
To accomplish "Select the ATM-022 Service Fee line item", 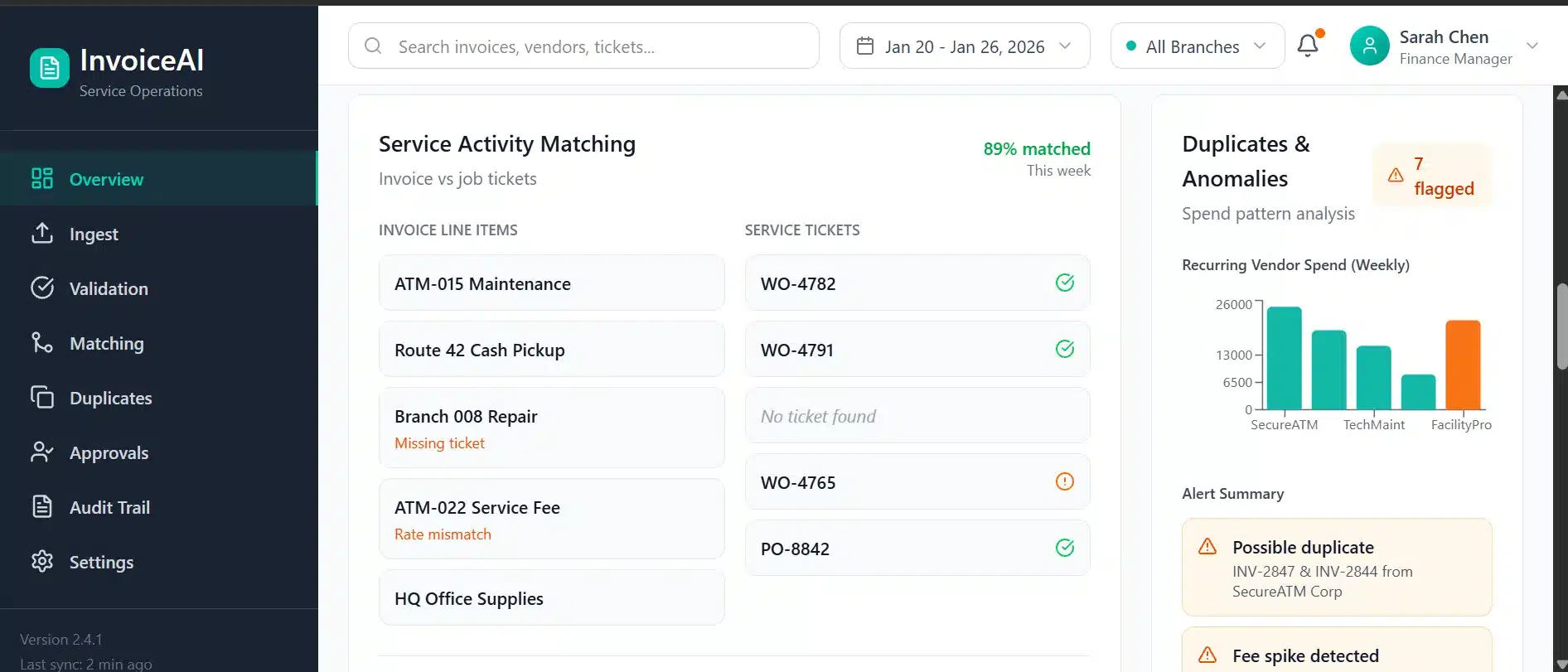I will coord(551,519).
